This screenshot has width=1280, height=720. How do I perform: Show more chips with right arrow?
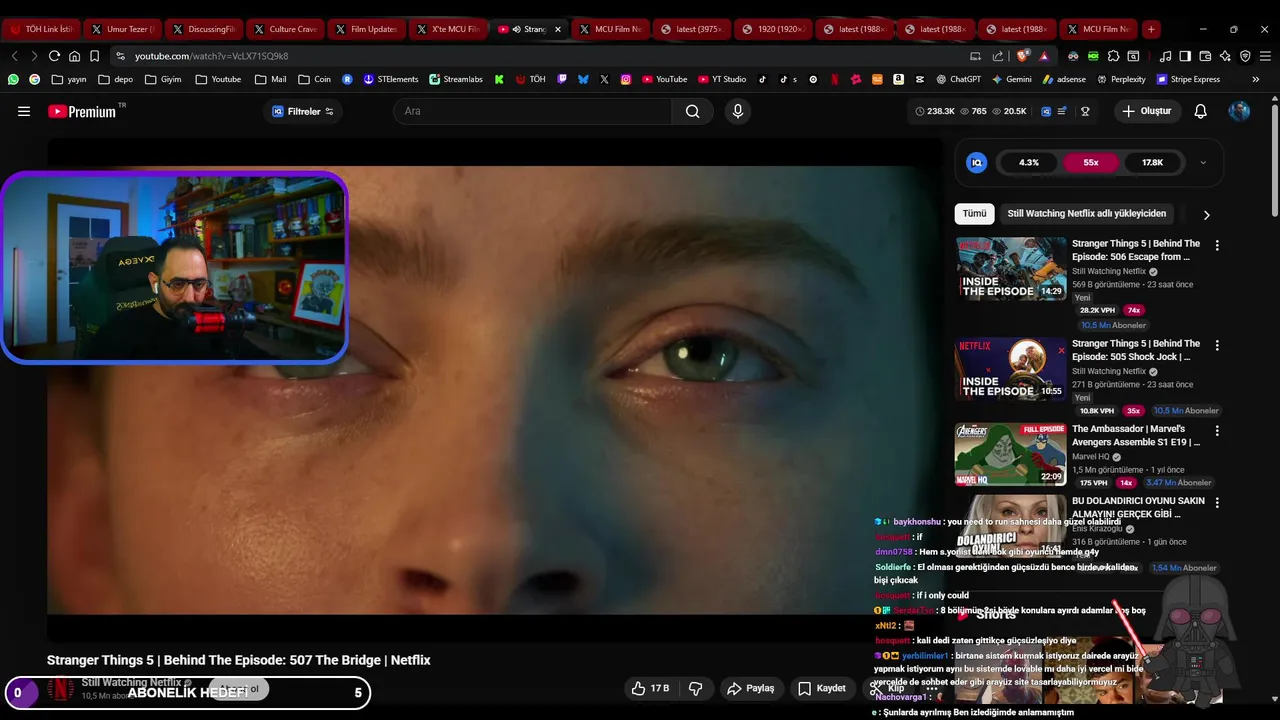(x=1206, y=215)
